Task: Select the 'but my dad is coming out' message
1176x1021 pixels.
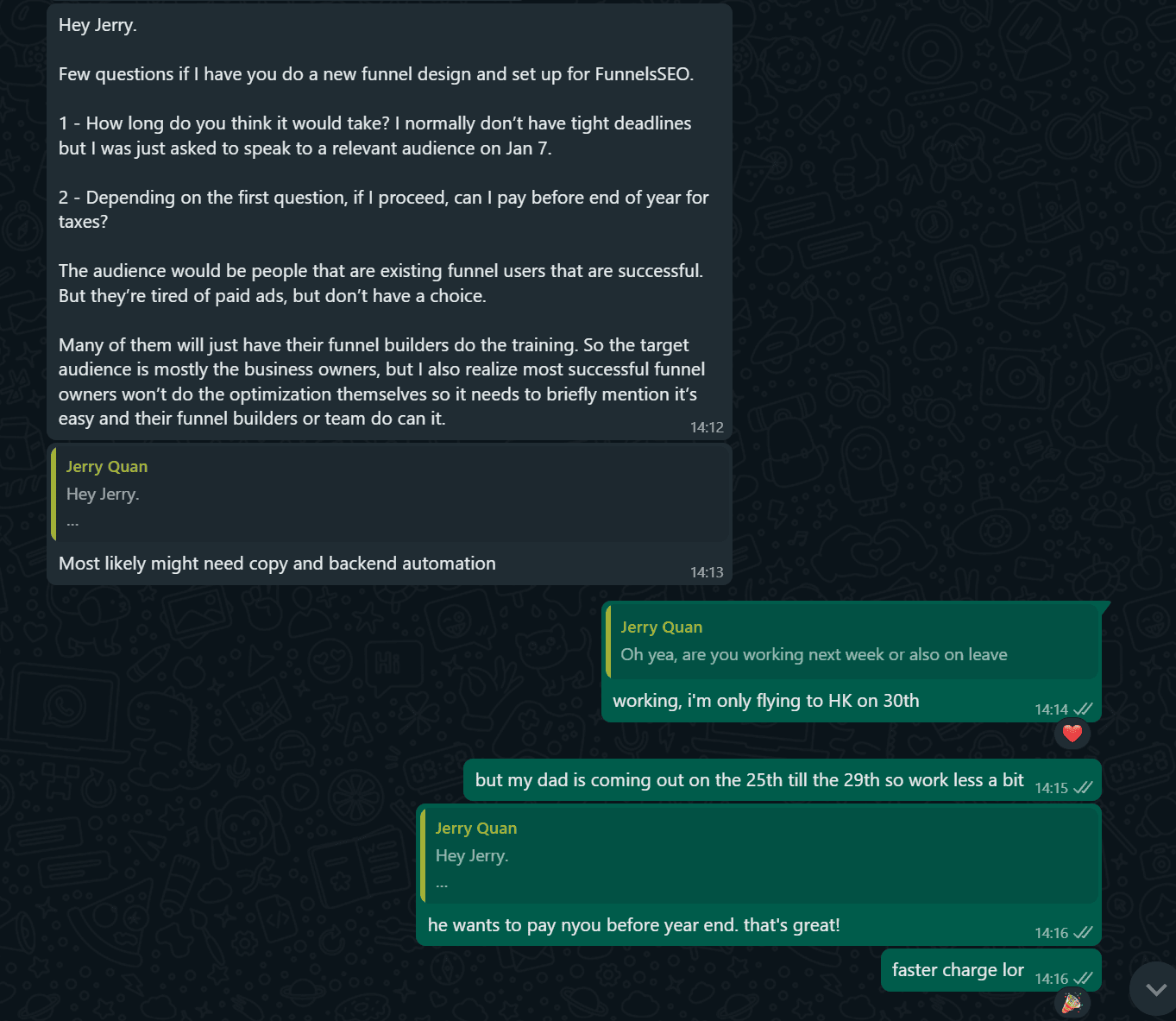Action: tap(749, 780)
